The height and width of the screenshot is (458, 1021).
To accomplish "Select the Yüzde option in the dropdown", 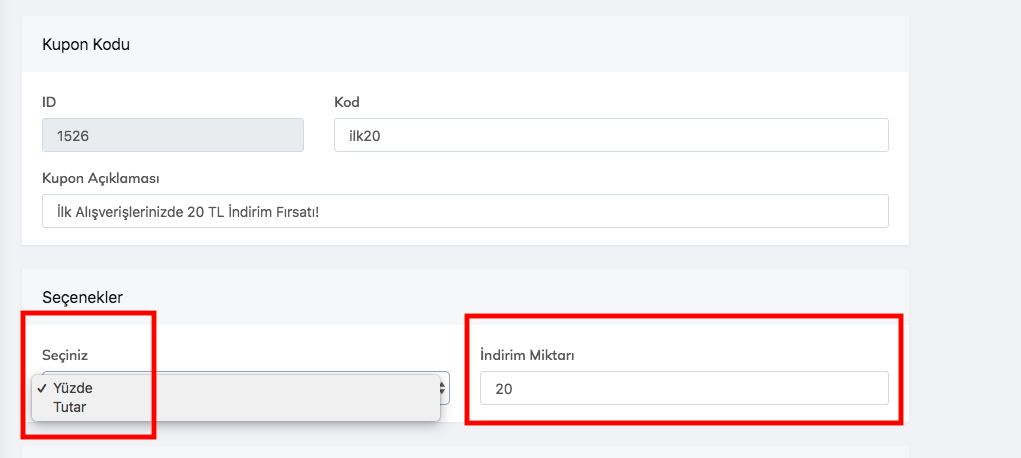I will coord(74,388).
